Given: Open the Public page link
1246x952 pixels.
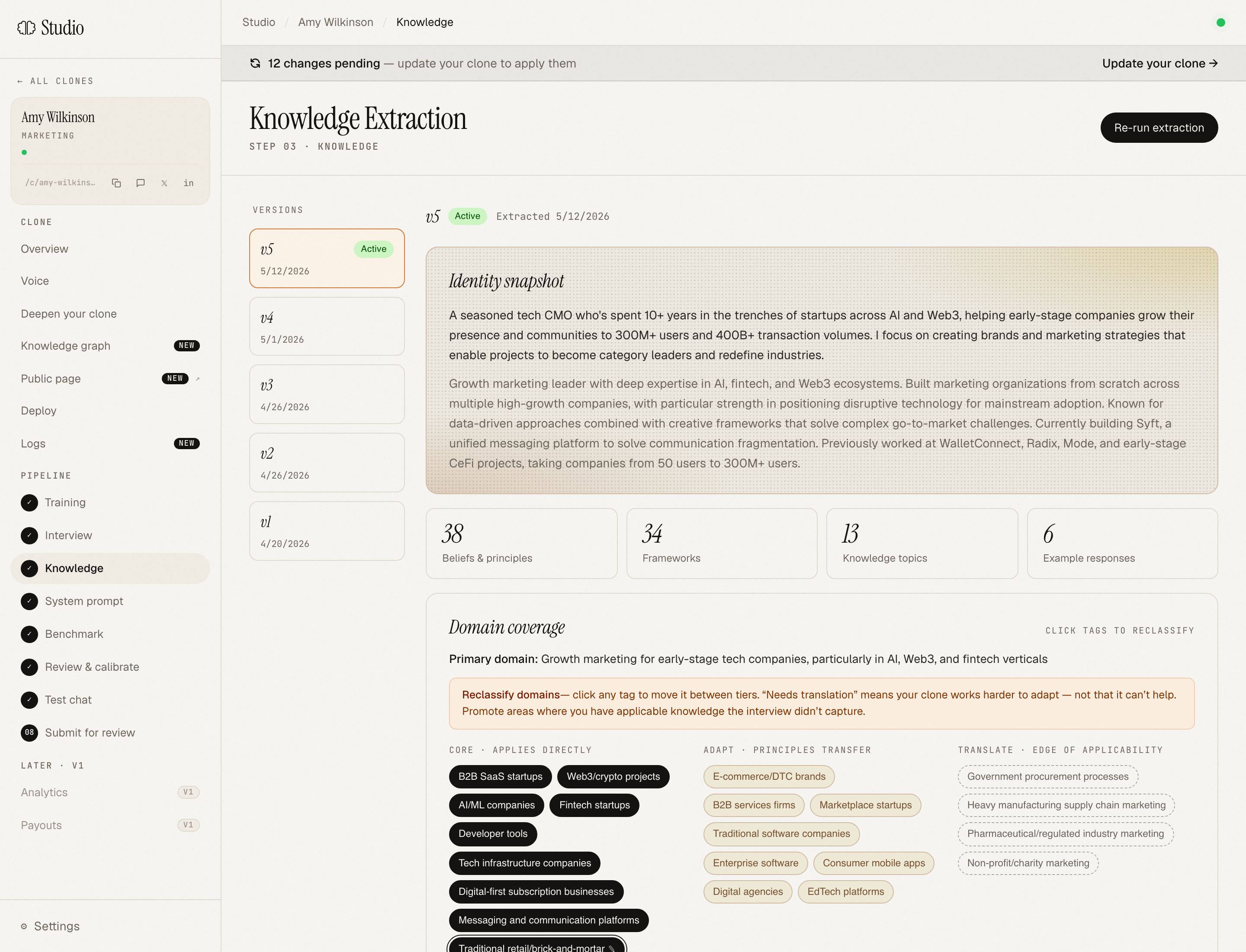Looking at the screenshot, I should [110, 379].
